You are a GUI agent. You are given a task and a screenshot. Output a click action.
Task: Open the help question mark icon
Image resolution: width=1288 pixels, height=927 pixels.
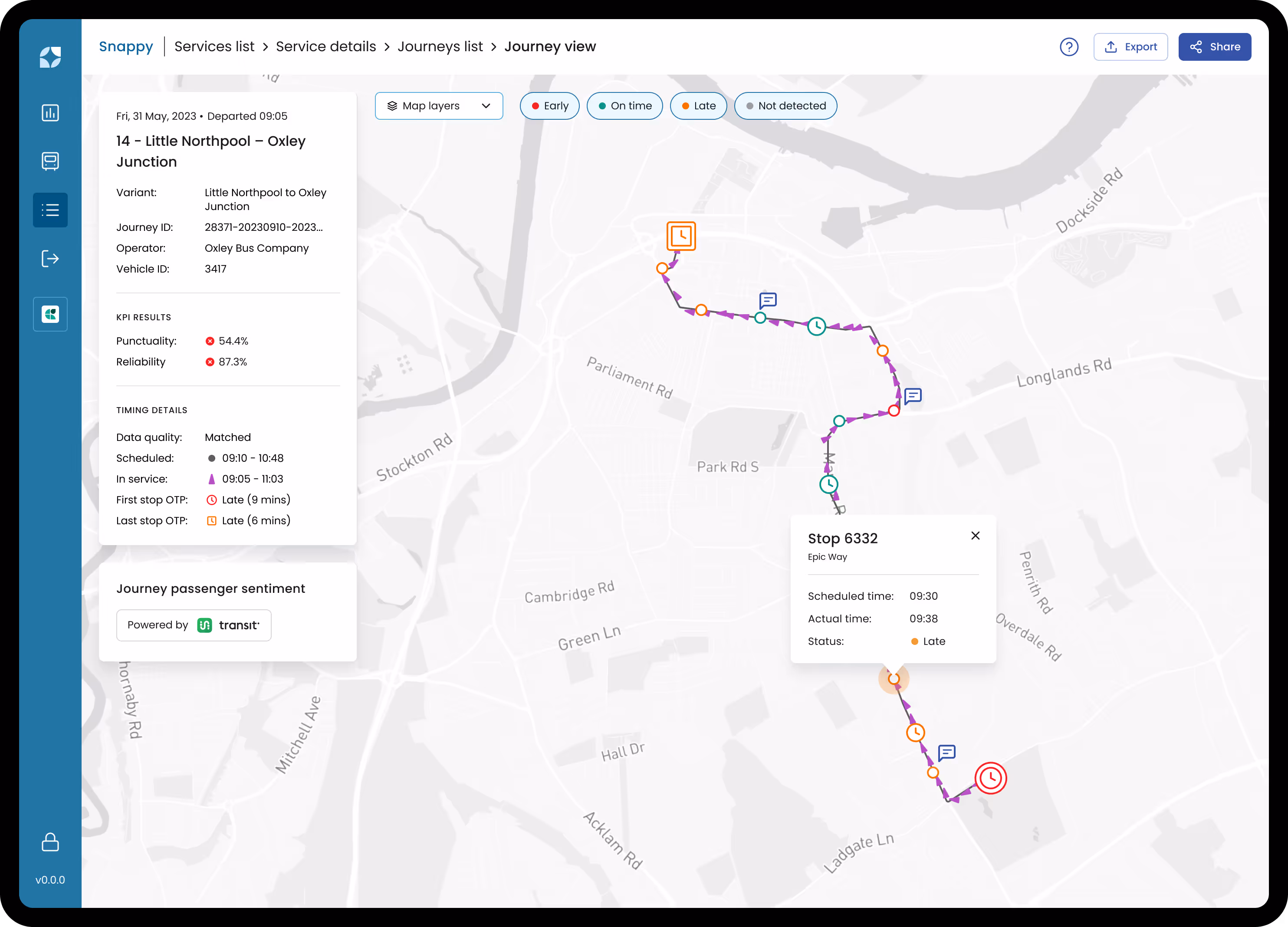[1069, 47]
